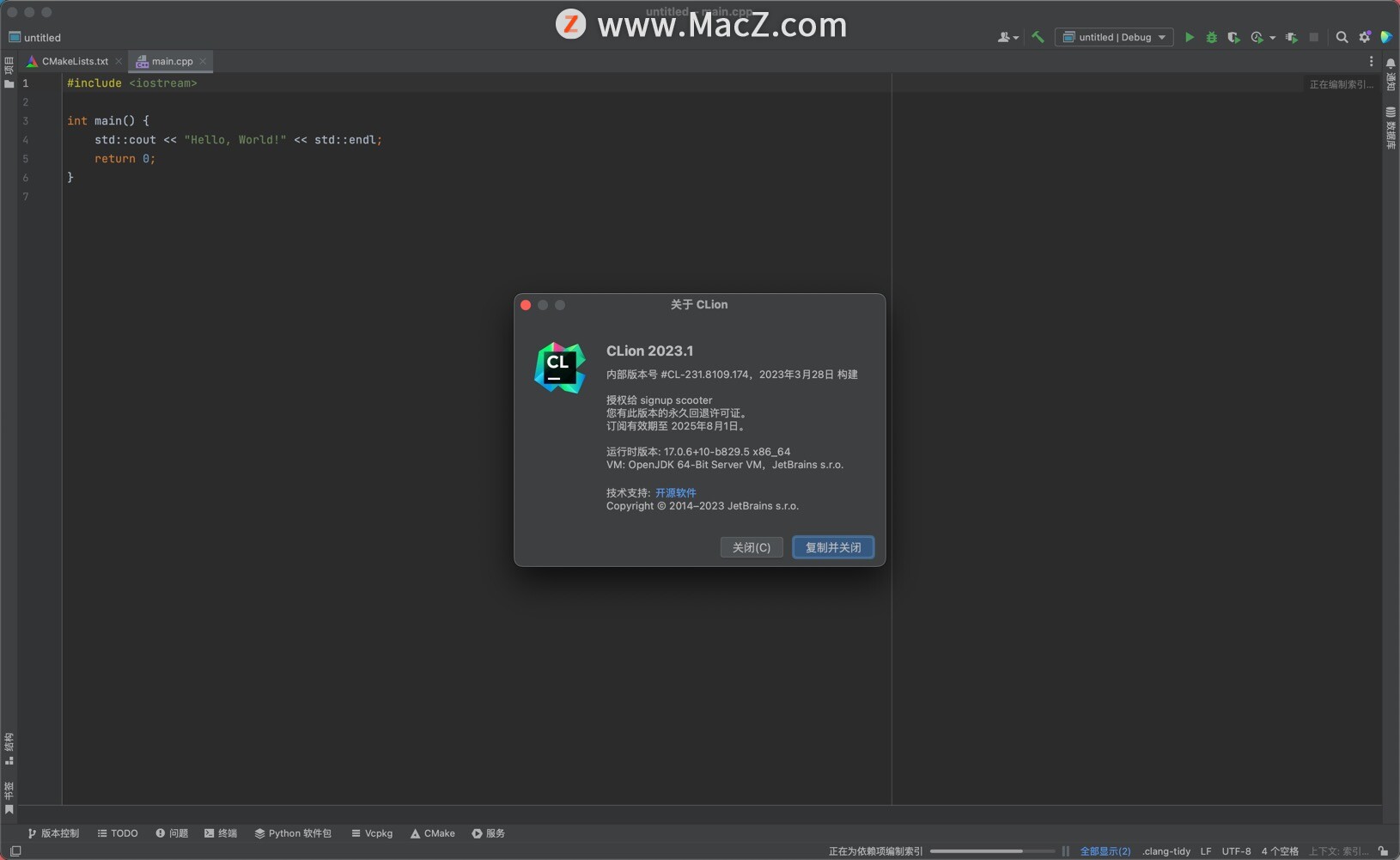Viewport: 1400px width, 860px height.
Task: Click the 关闭(C) button in the About dialog
Action: pos(752,547)
